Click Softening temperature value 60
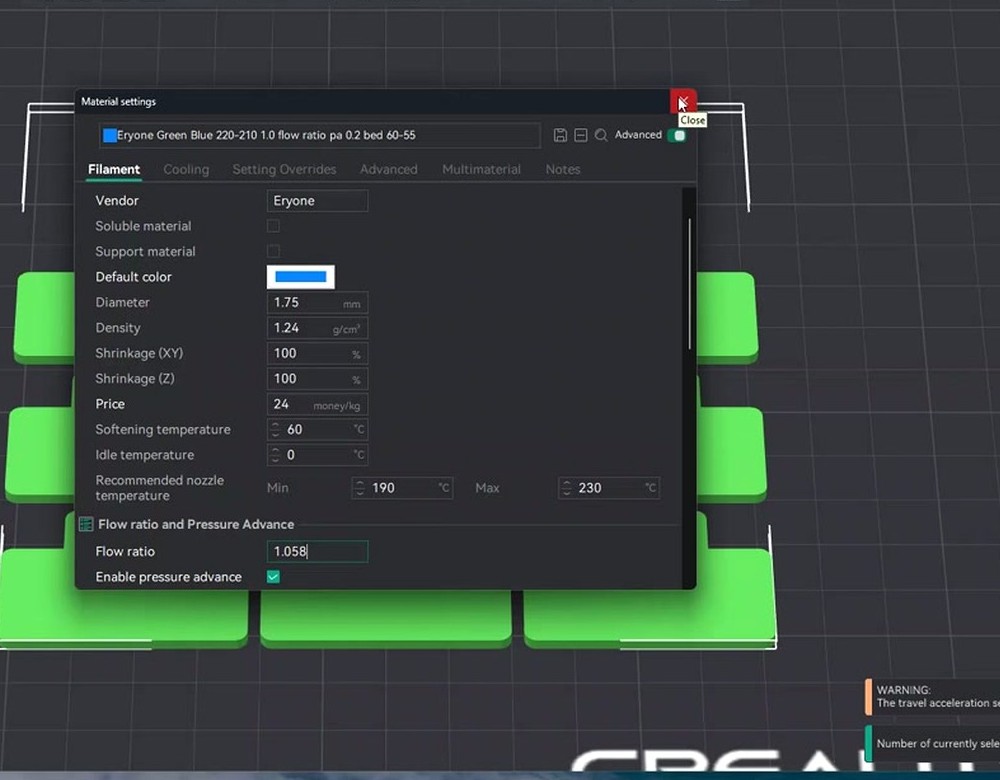This screenshot has height=780, width=1000. [x=295, y=429]
